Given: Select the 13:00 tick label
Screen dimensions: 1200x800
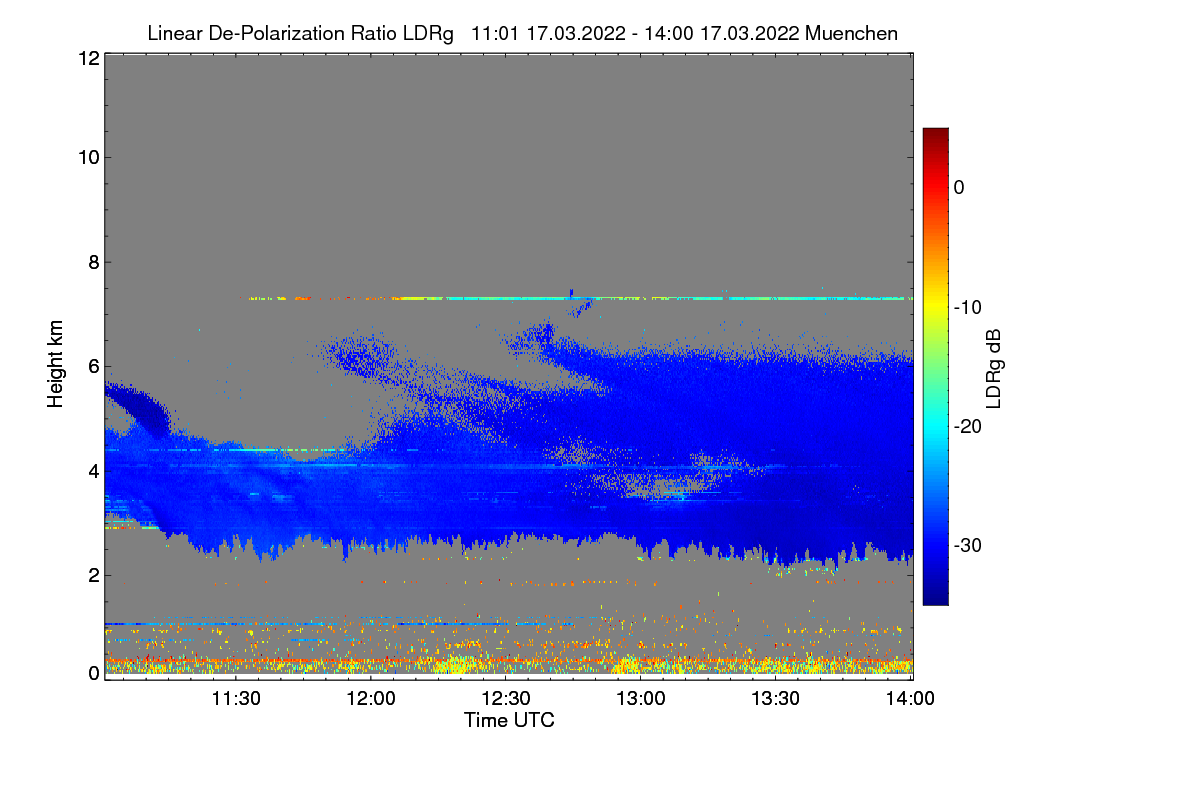Looking at the screenshot, I should point(640,699).
